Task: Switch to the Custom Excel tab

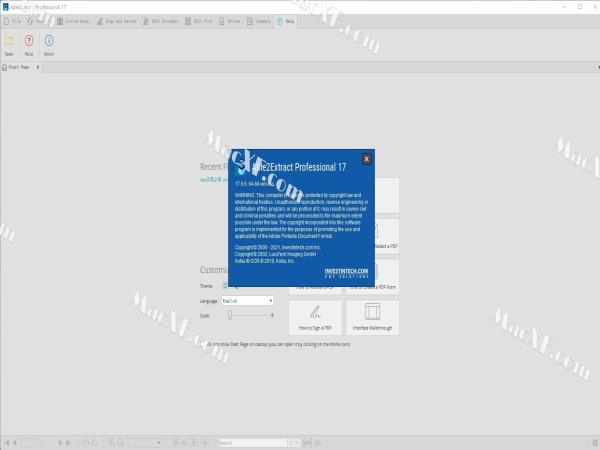Action: tap(74, 21)
